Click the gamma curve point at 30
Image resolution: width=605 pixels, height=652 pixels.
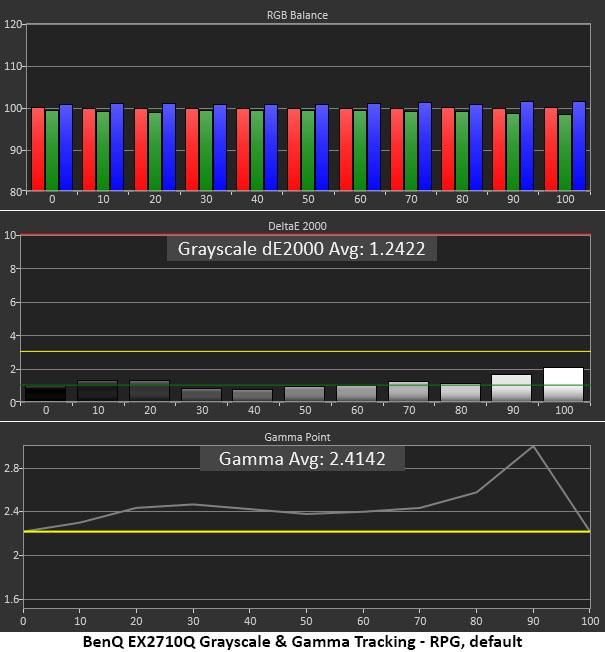coord(193,504)
